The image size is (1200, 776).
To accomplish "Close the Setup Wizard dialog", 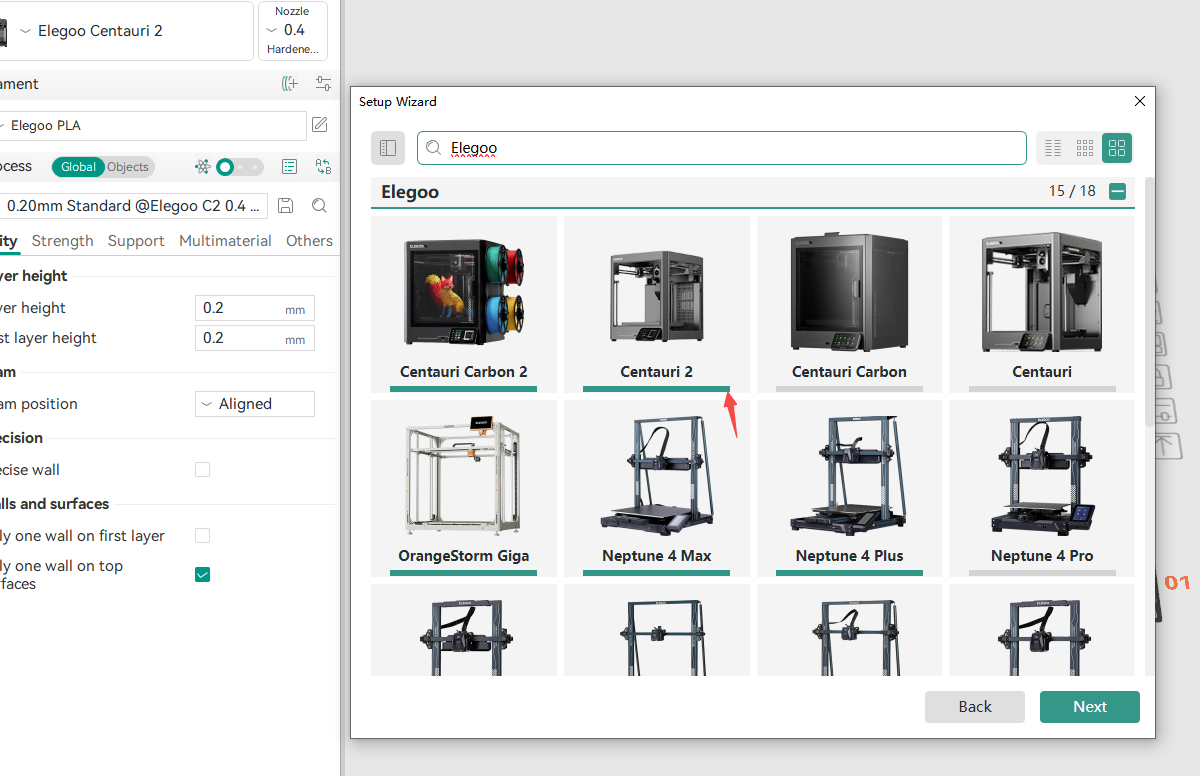I will [x=1139, y=101].
